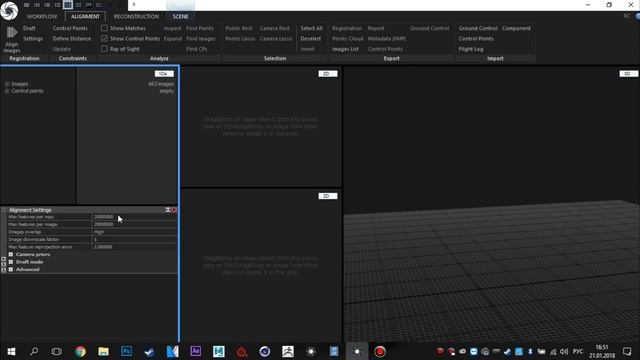Image resolution: width=640 pixels, height=360 pixels.
Task: Edit Max feature reprojection error value
Action: point(134,247)
